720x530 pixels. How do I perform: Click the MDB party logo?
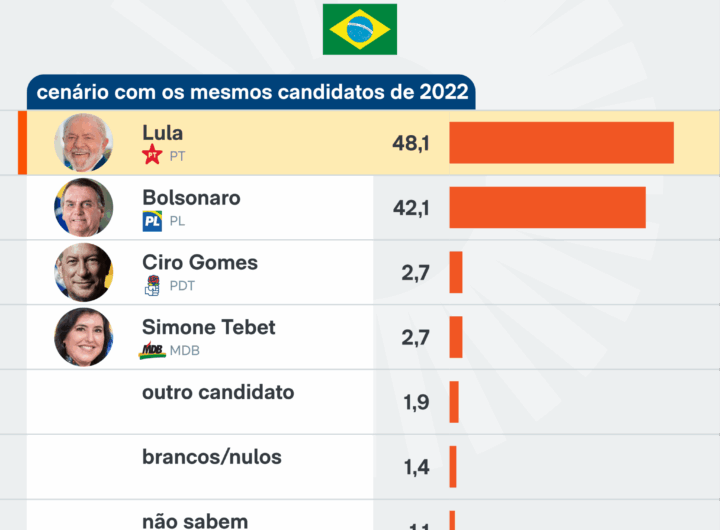[152, 350]
